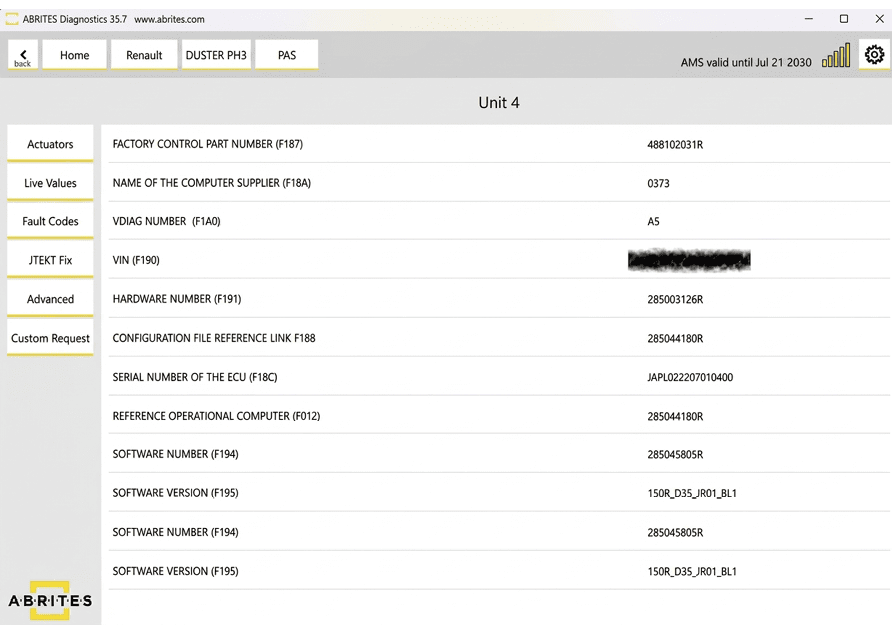
Task: Click the last 285045805R value
Action: [675, 532]
